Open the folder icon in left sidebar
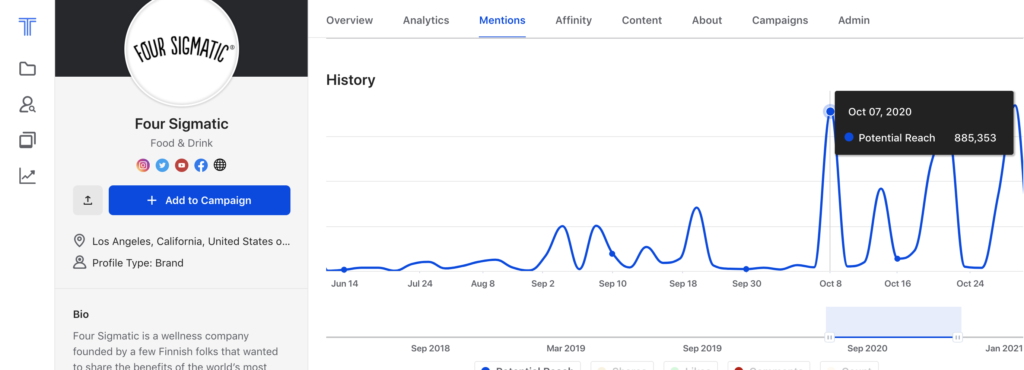 pos(27,69)
